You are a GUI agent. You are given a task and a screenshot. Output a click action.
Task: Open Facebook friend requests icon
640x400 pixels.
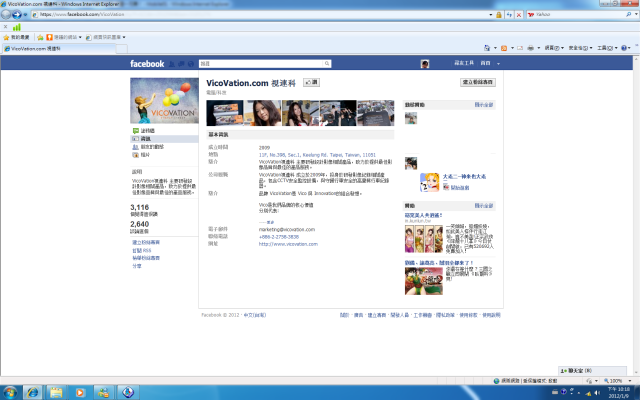172,64
